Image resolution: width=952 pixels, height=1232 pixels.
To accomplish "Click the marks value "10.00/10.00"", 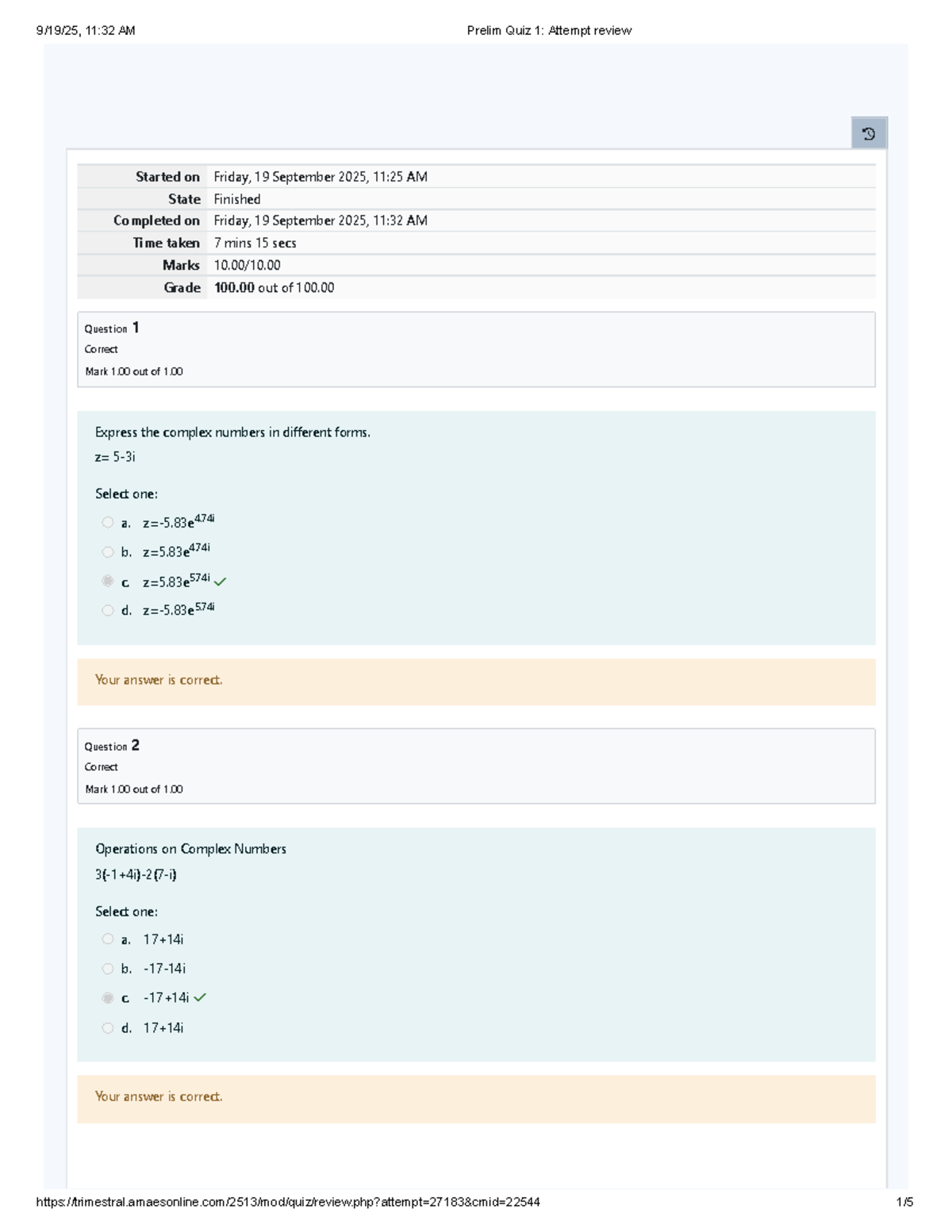I will pyautogui.click(x=247, y=265).
